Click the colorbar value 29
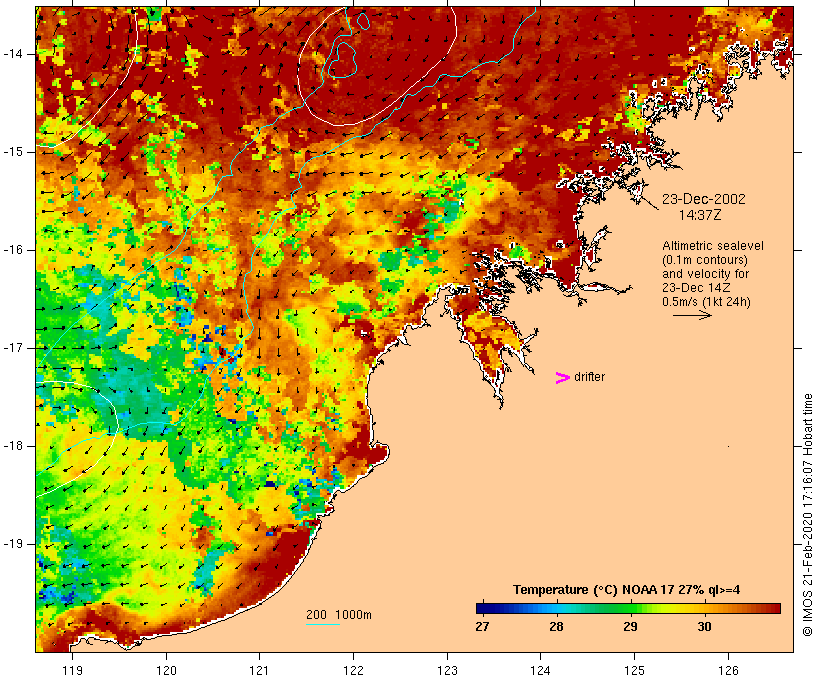820x680 pixels. tap(630, 626)
